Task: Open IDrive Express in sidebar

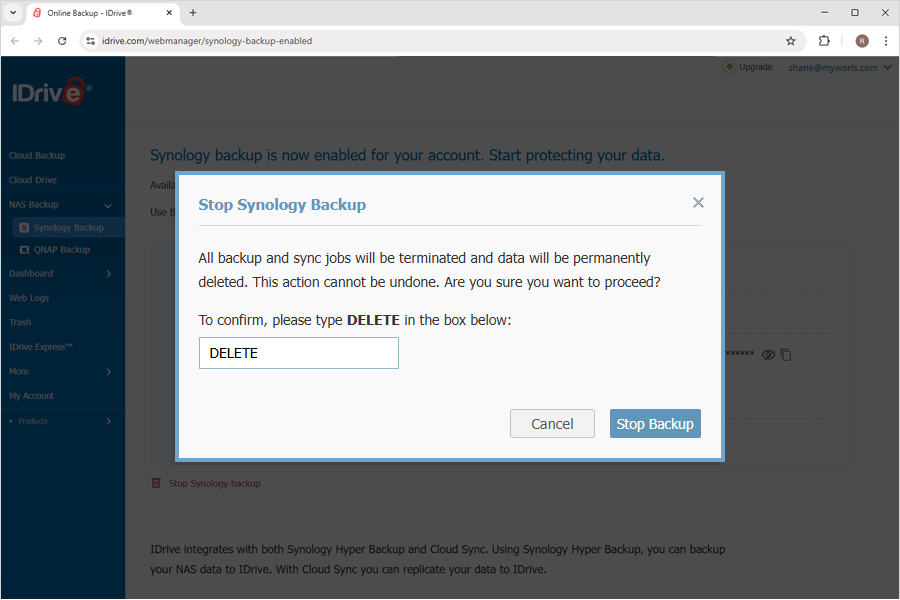Action: [41, 347]
